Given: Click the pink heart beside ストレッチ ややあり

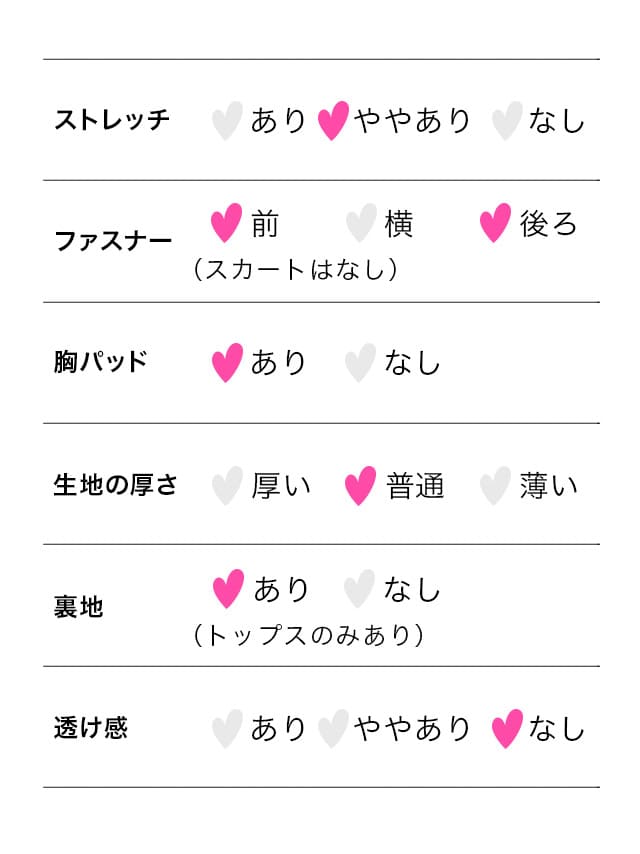Looking at the screenshot, I should point(333,120).
